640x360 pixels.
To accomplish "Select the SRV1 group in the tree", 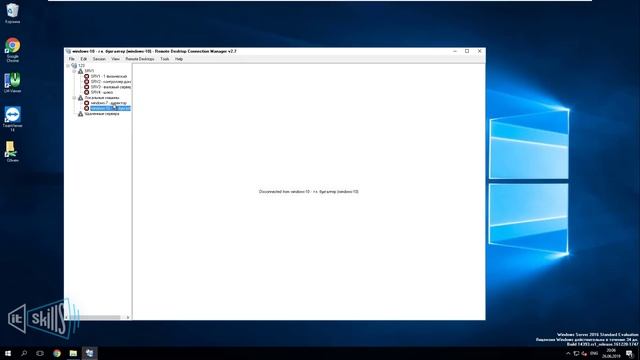I will point(89,71).
